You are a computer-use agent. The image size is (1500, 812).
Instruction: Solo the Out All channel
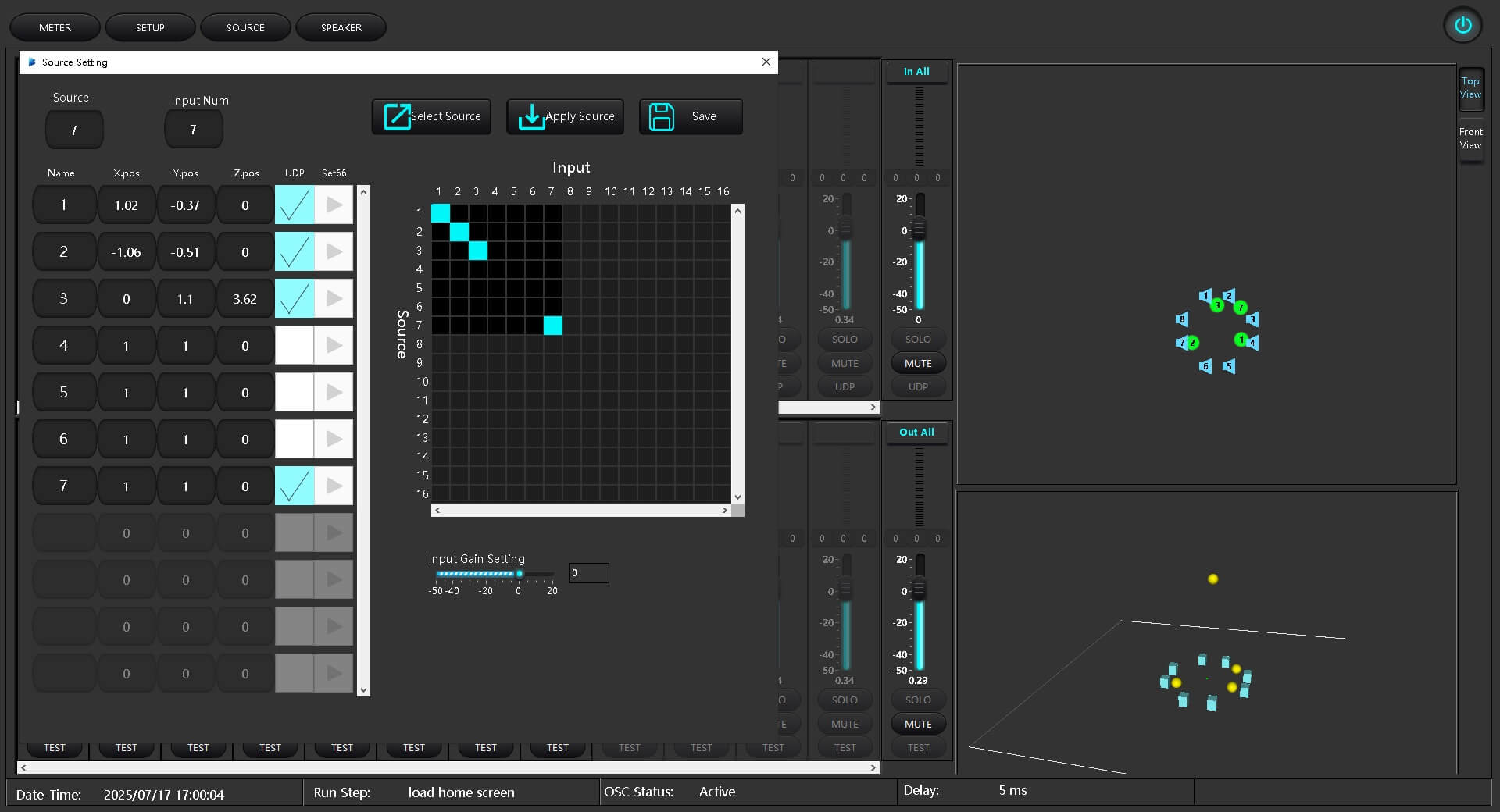[x=917, y=700]
